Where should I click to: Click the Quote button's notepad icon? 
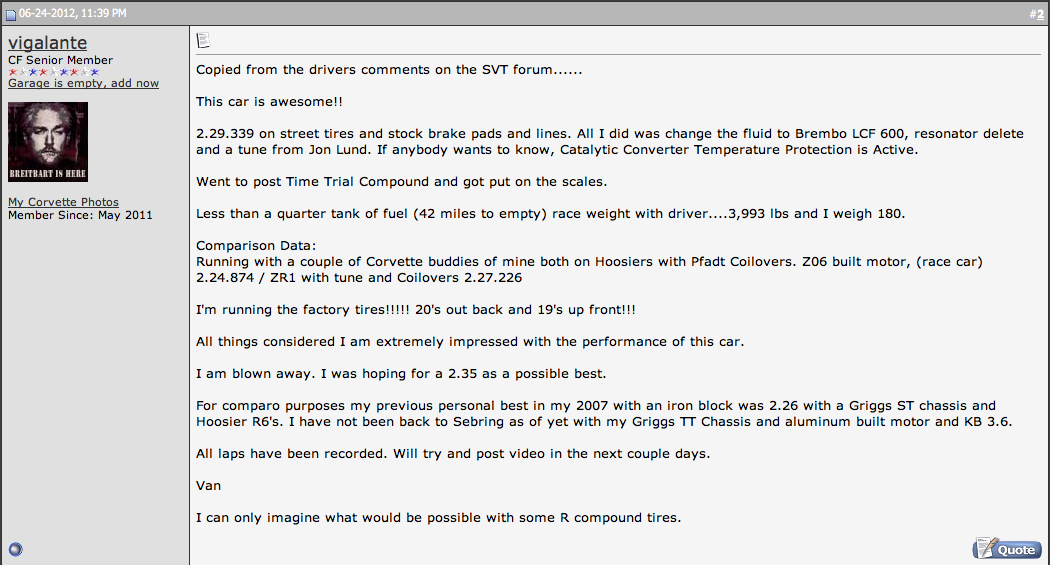point(984,548)
